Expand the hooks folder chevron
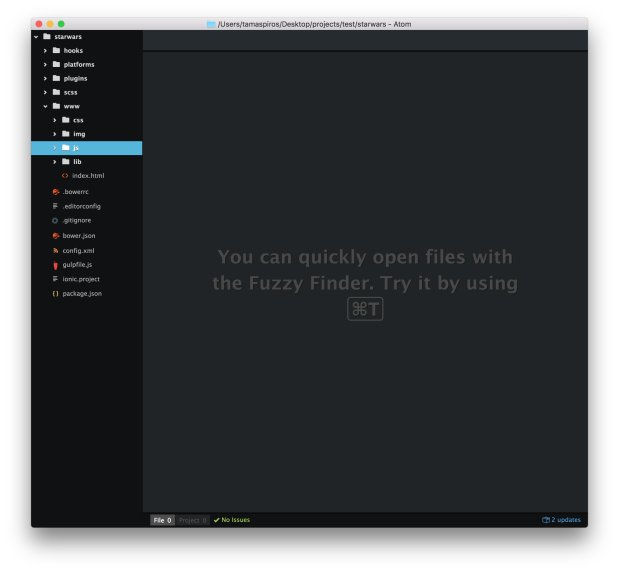 click(x=45, y=51)
